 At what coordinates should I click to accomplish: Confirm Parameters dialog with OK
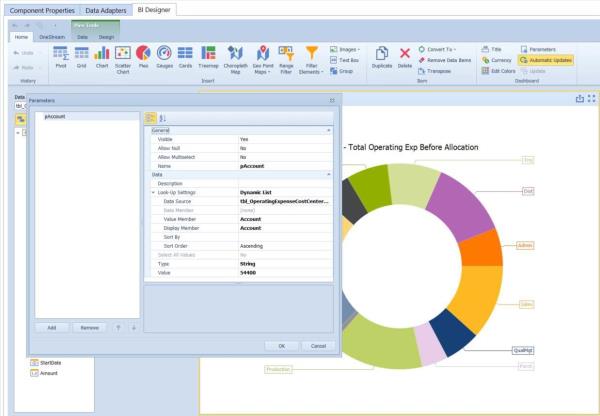coord(281,346)
